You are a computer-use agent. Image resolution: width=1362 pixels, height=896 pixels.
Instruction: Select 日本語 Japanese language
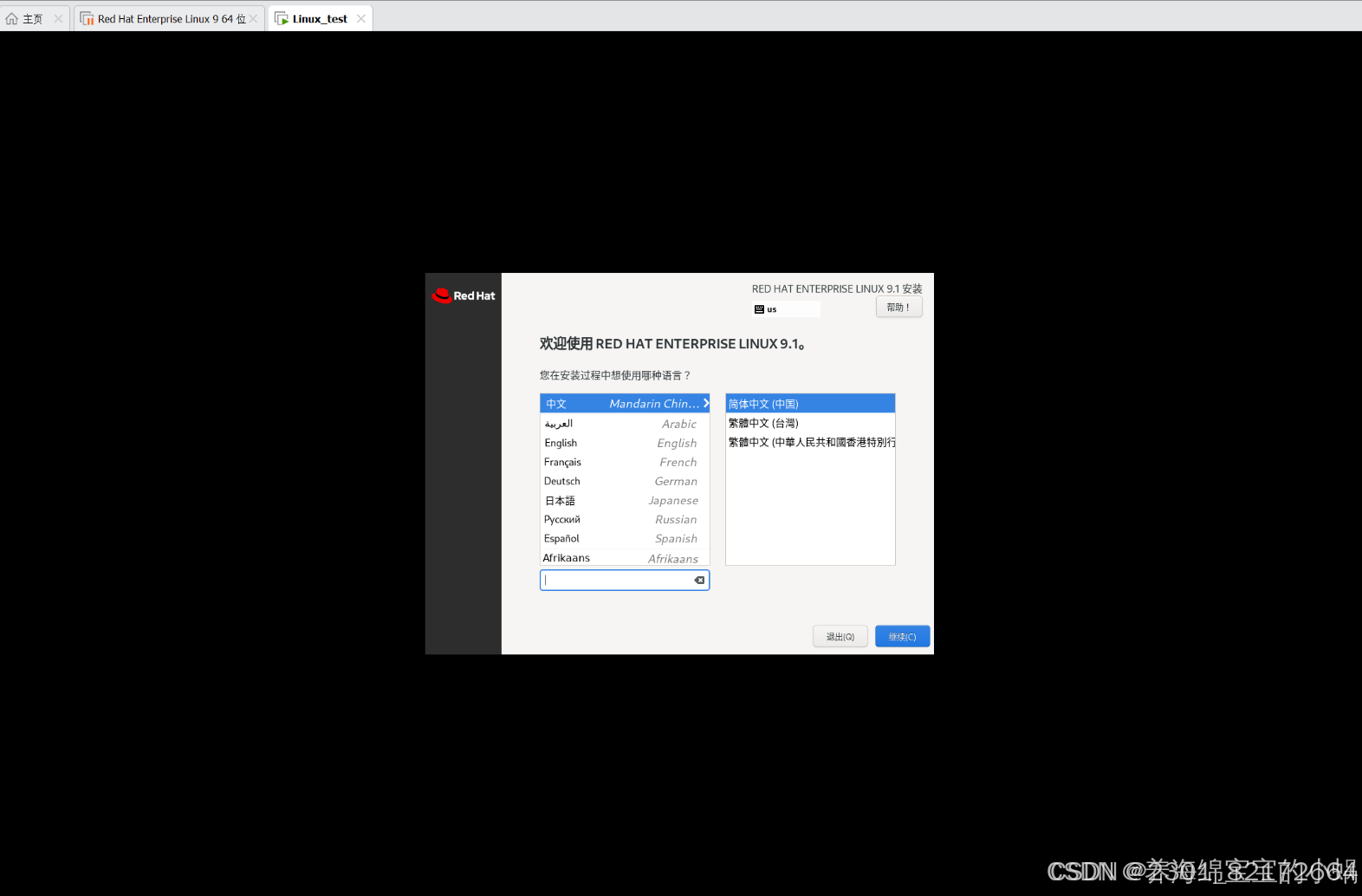pos(625,500)
